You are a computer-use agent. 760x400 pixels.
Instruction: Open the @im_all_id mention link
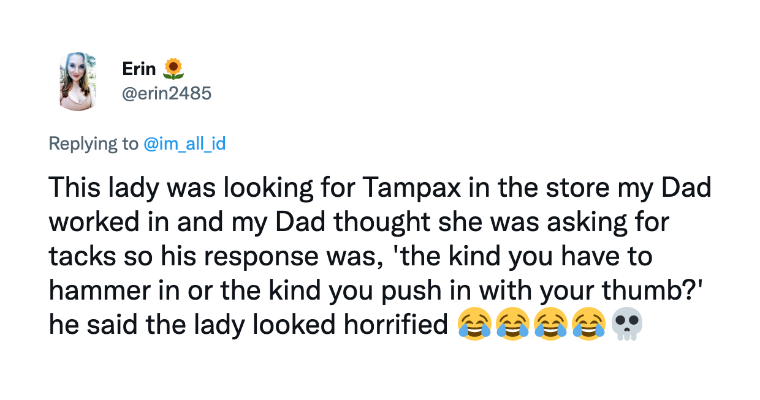pos(184,144)
